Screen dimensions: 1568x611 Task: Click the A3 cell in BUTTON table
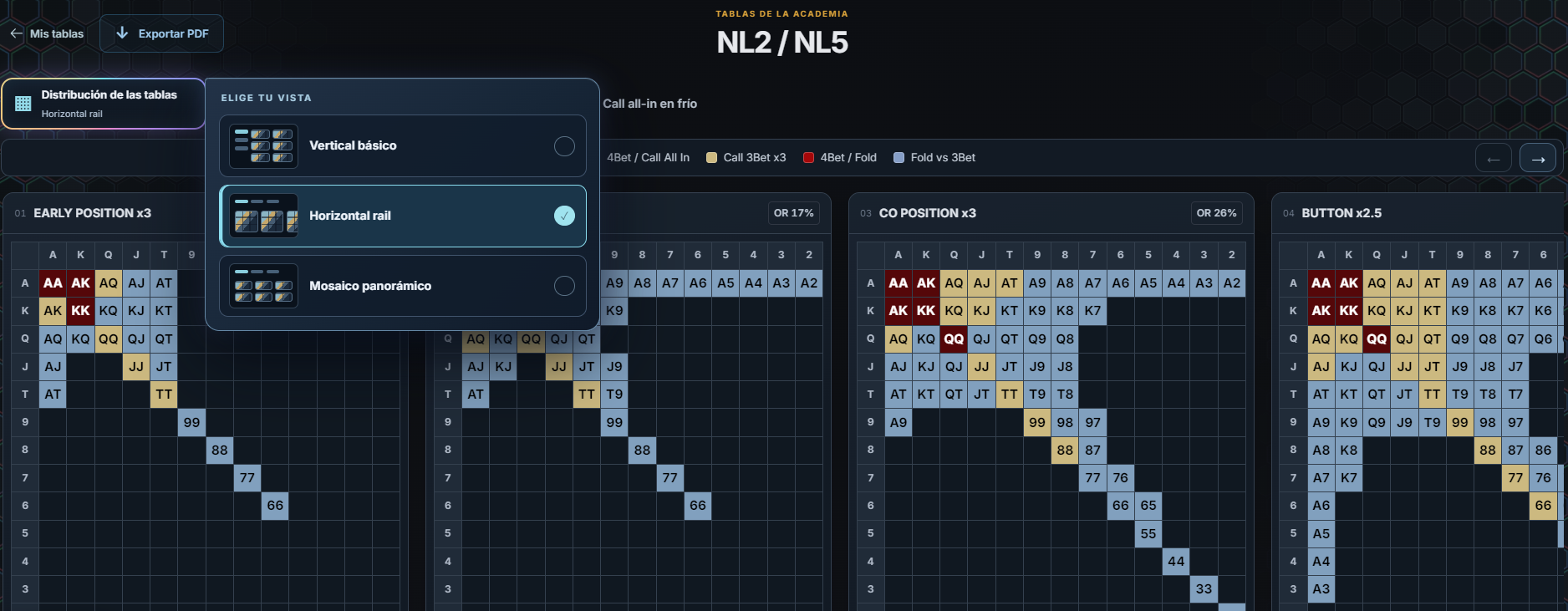(1321, 588)
